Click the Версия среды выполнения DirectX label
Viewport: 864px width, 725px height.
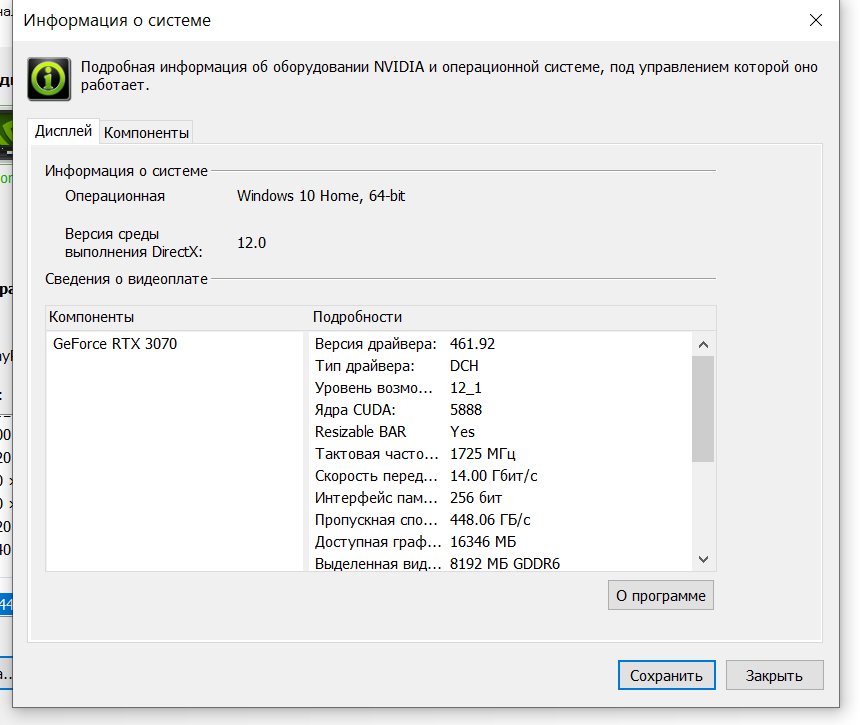pos(133,243)
